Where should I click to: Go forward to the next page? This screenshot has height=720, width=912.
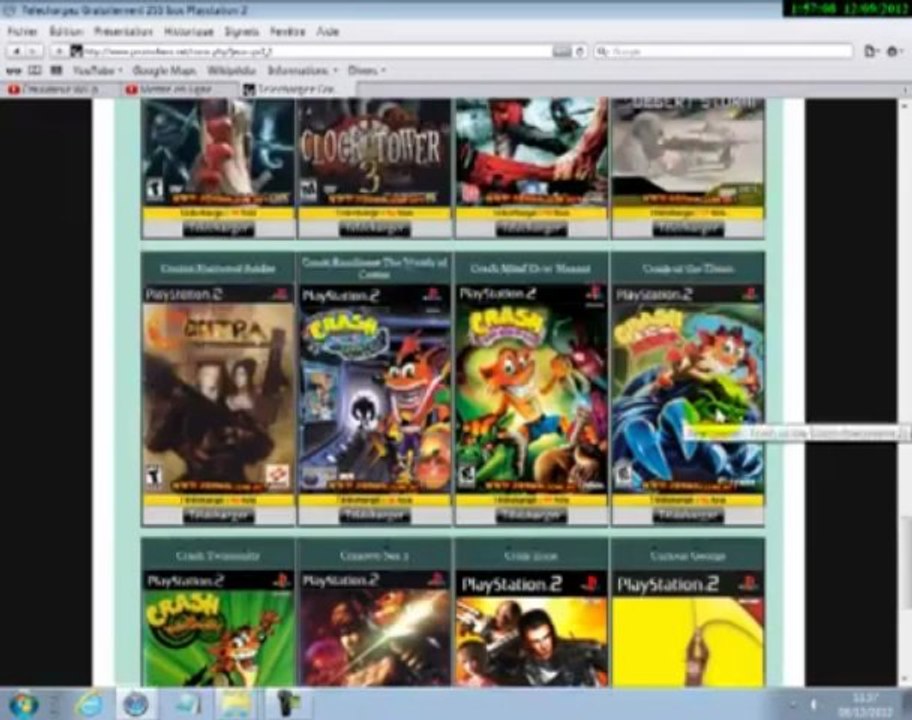34,52
